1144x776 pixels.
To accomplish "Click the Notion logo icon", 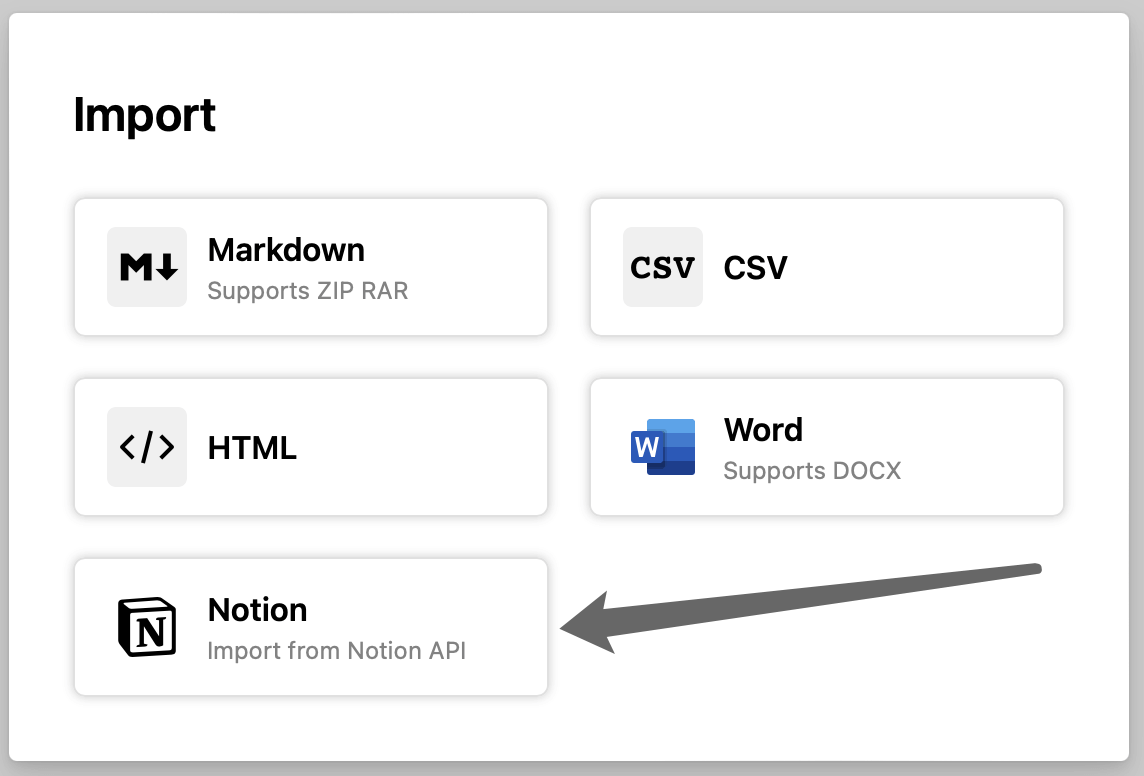I will 146,627.
